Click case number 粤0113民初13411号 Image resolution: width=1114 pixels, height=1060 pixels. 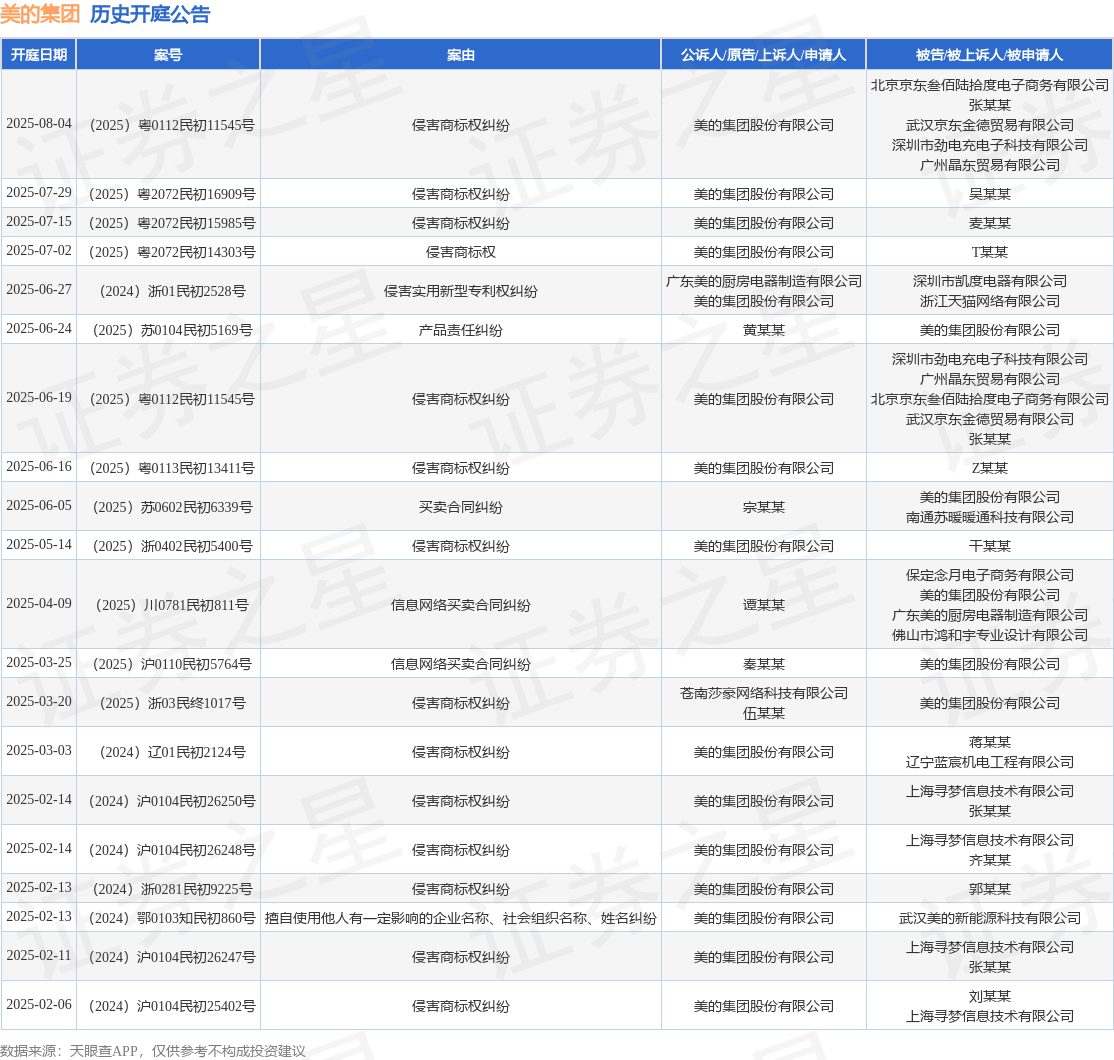172,468
